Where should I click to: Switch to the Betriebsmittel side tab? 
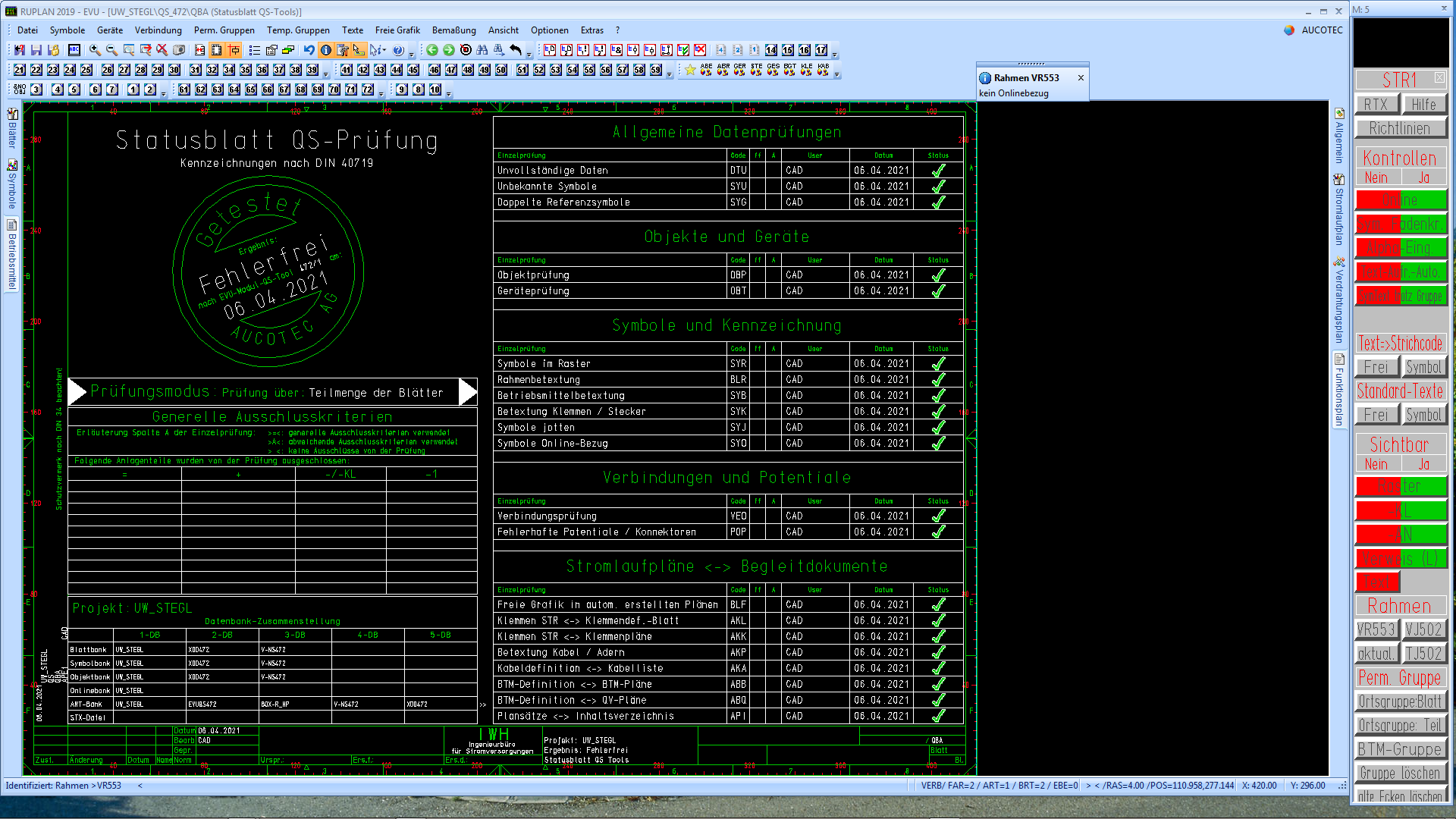point(12,254)
